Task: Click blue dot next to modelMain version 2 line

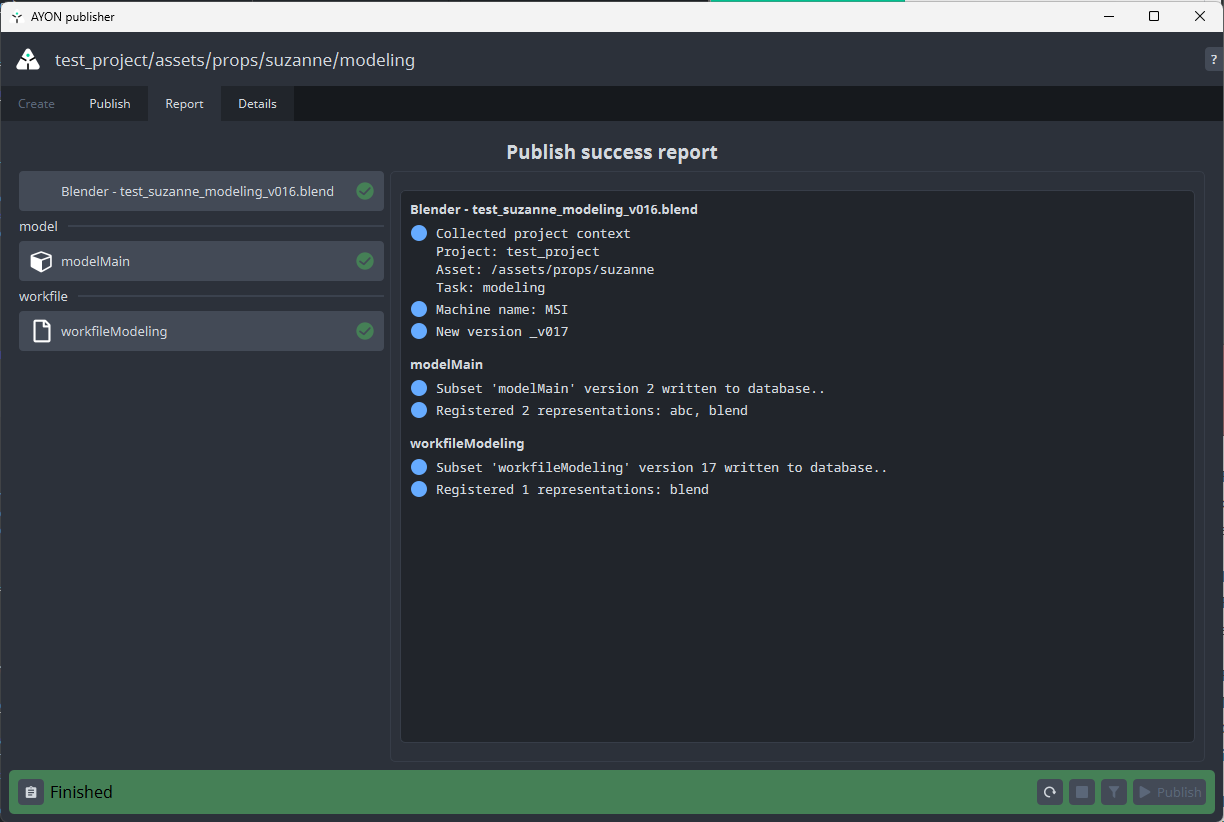Action: [419, 389]
